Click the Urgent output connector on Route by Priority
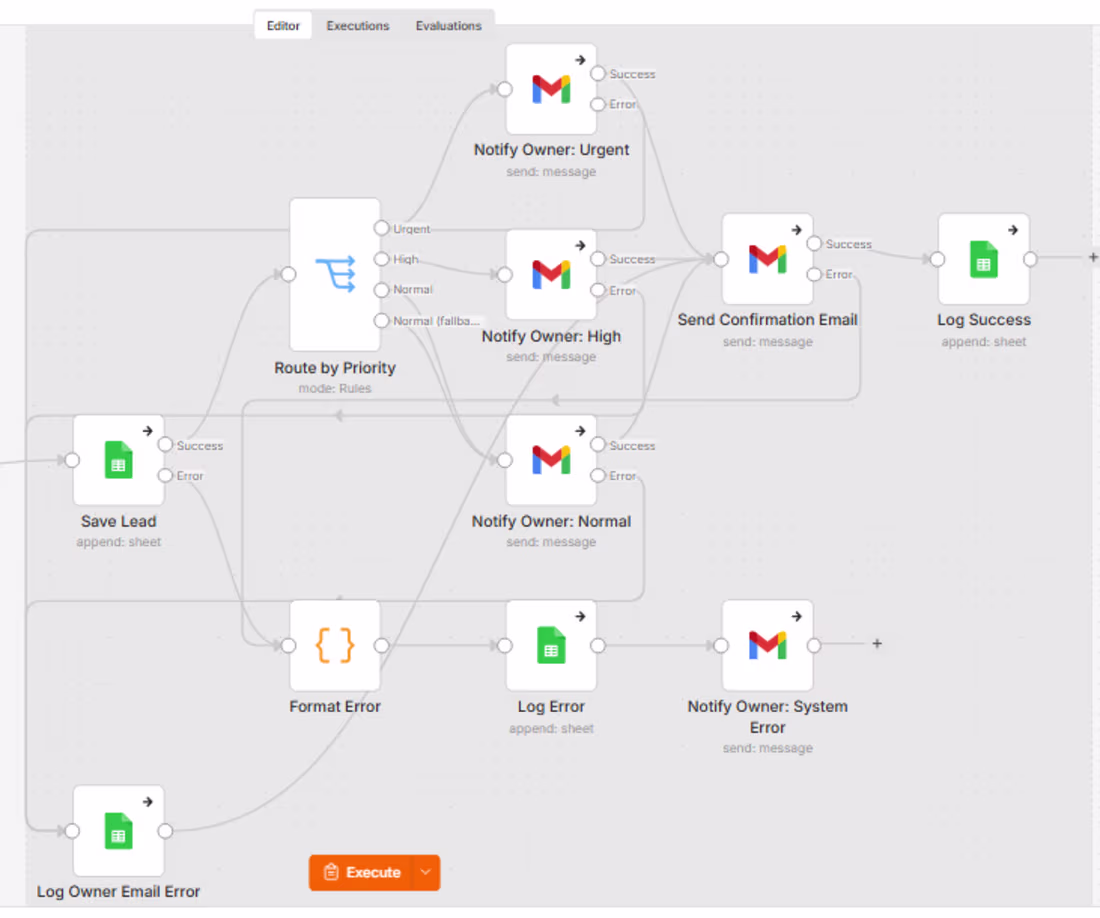 (x=381, y=228)
